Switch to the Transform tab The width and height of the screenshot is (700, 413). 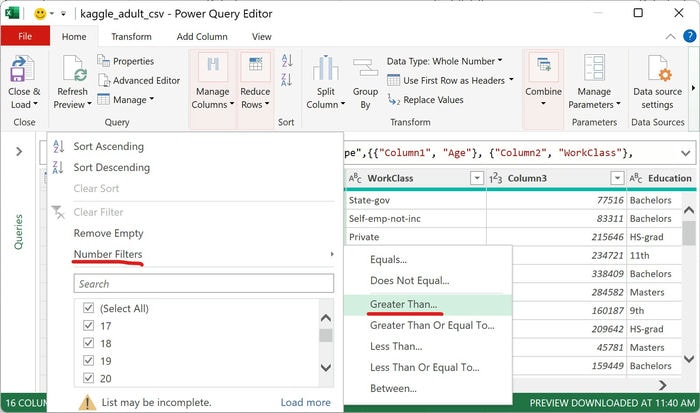(131, 37)
